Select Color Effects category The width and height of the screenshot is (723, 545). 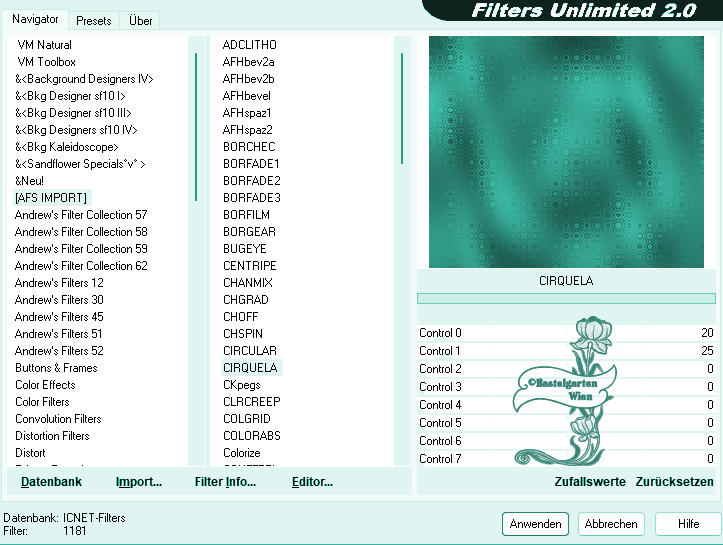click(x=45, y=385)
